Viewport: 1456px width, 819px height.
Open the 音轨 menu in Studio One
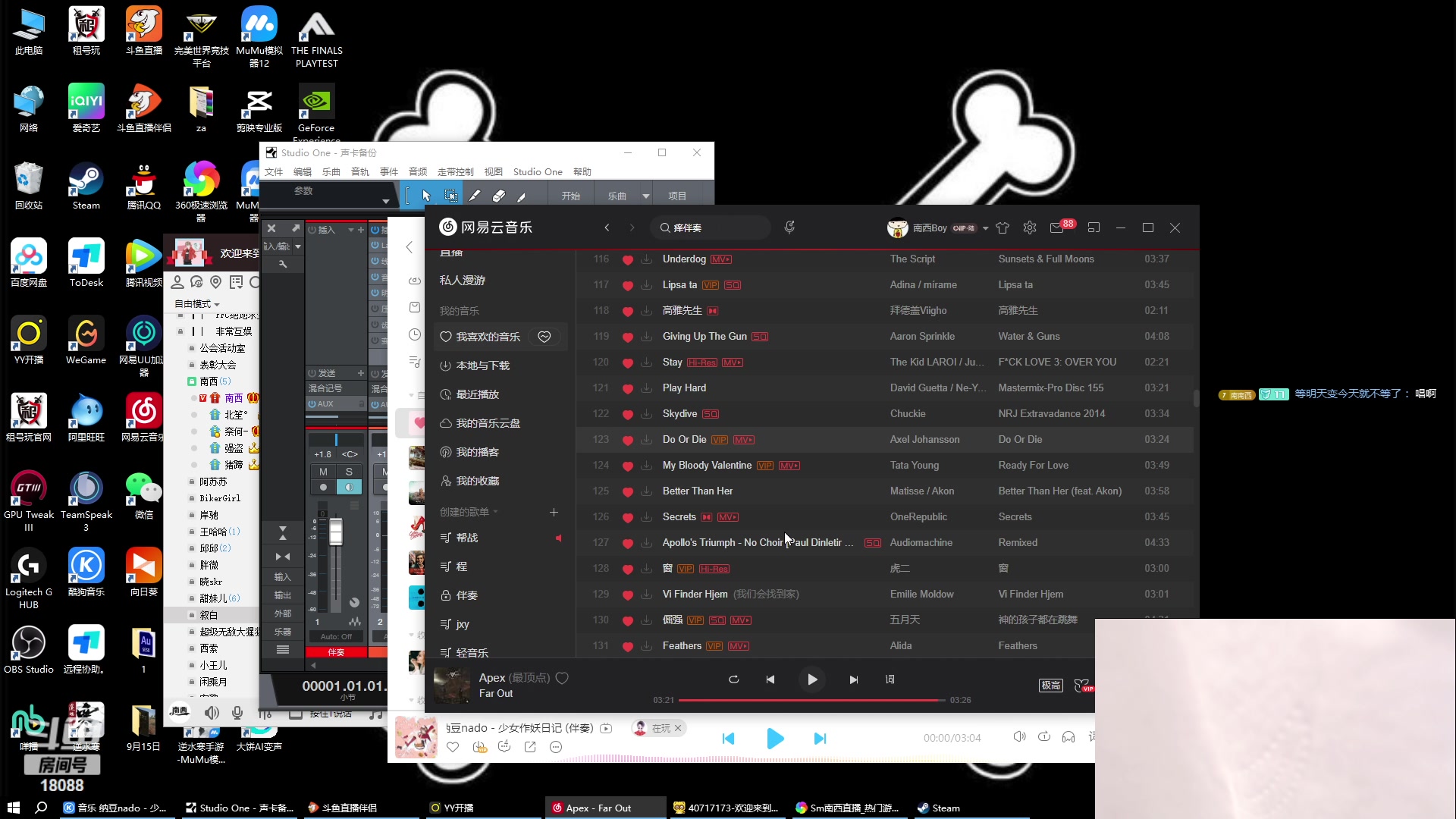pos(360,172)
